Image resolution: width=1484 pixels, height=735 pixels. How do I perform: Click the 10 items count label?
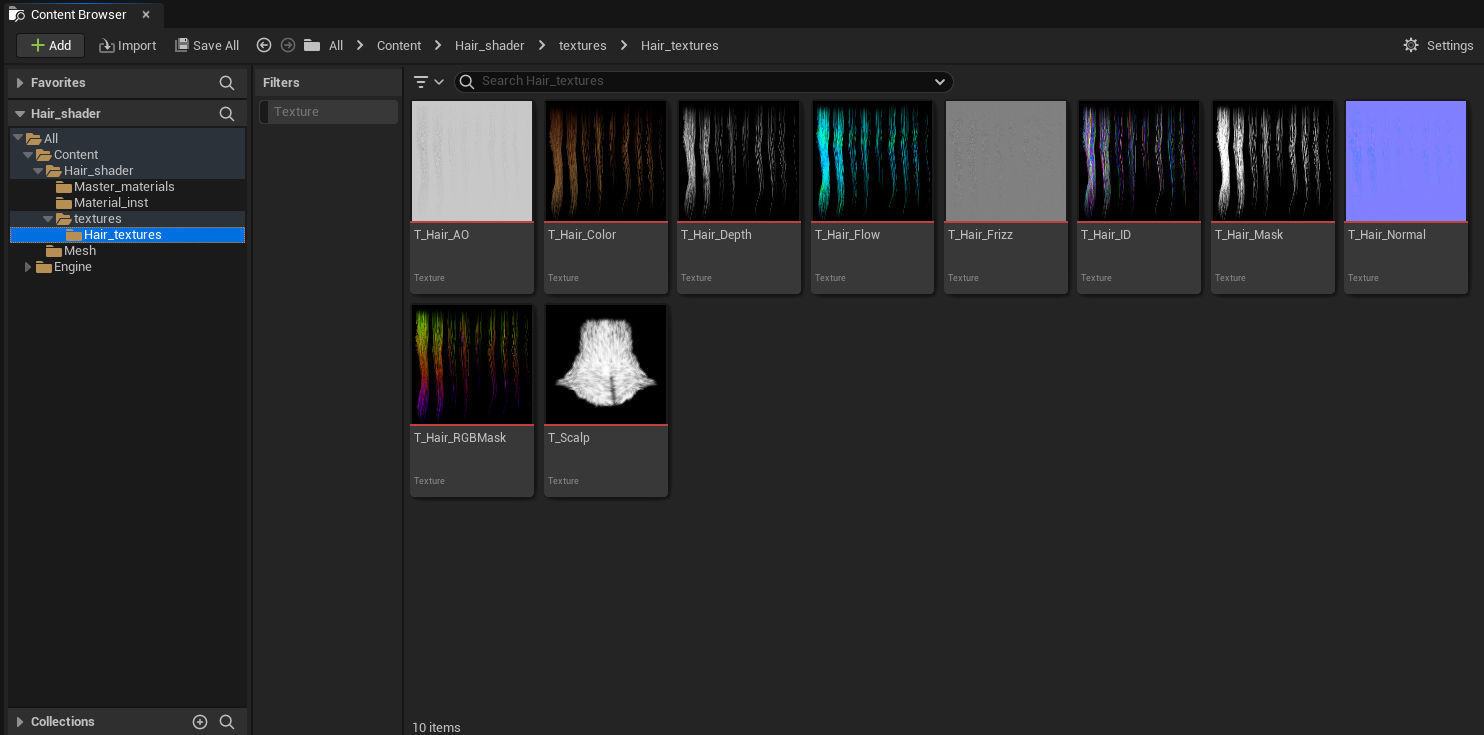click(x=436, y=727)
